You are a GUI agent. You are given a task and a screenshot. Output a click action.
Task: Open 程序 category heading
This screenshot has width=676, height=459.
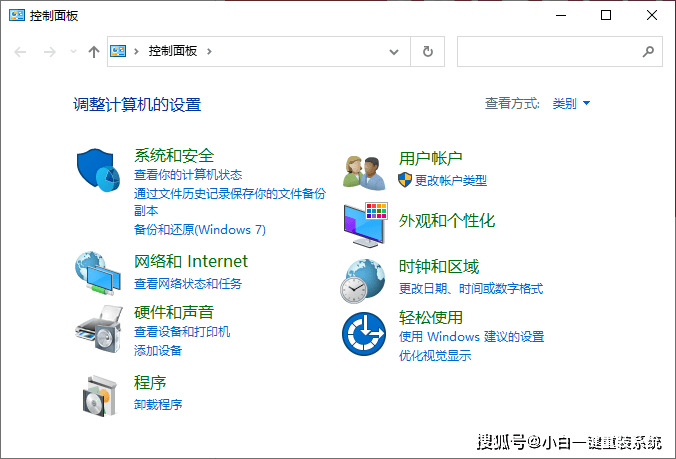click(150, 383)
